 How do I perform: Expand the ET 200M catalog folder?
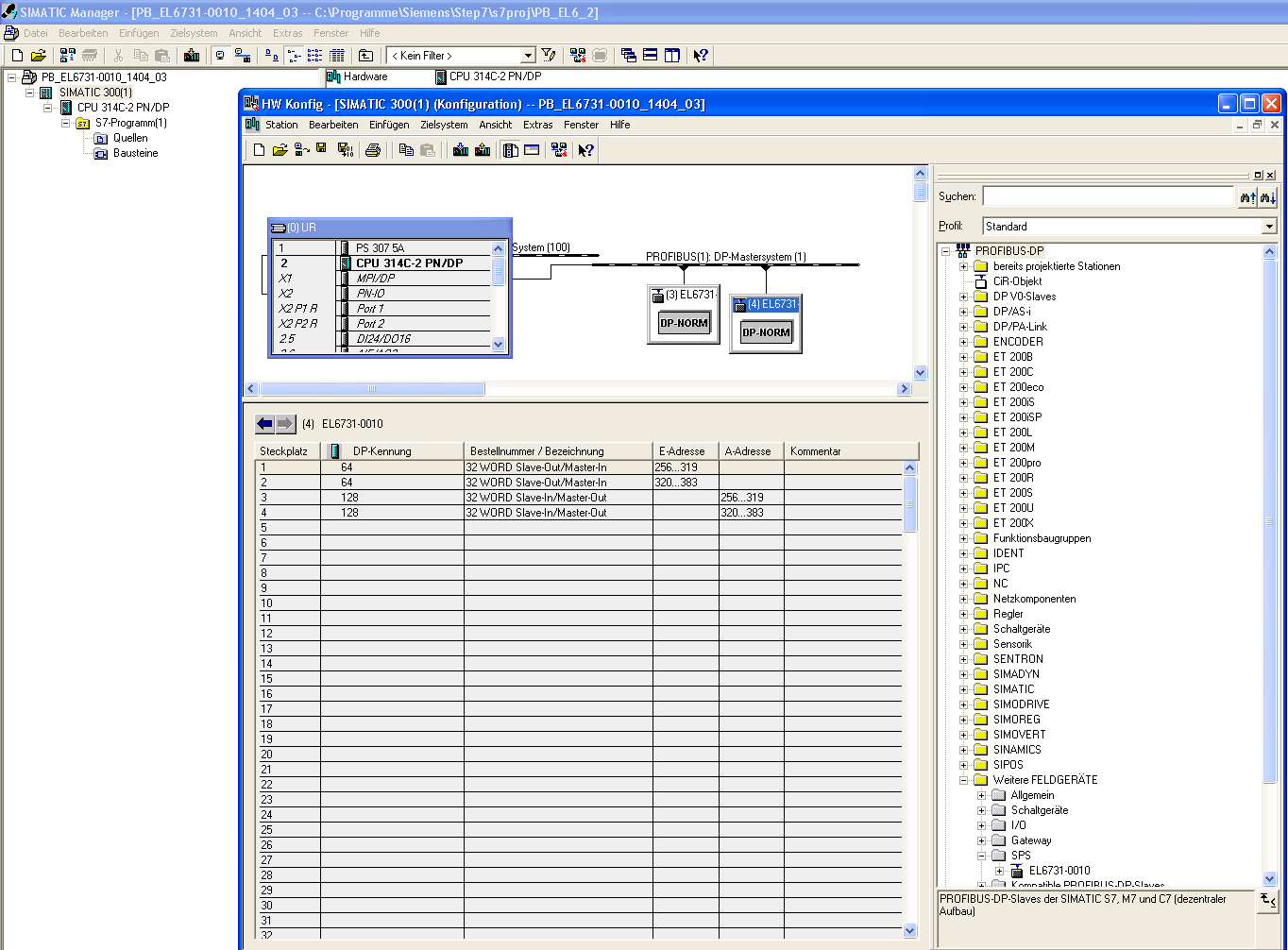point(964,448)
